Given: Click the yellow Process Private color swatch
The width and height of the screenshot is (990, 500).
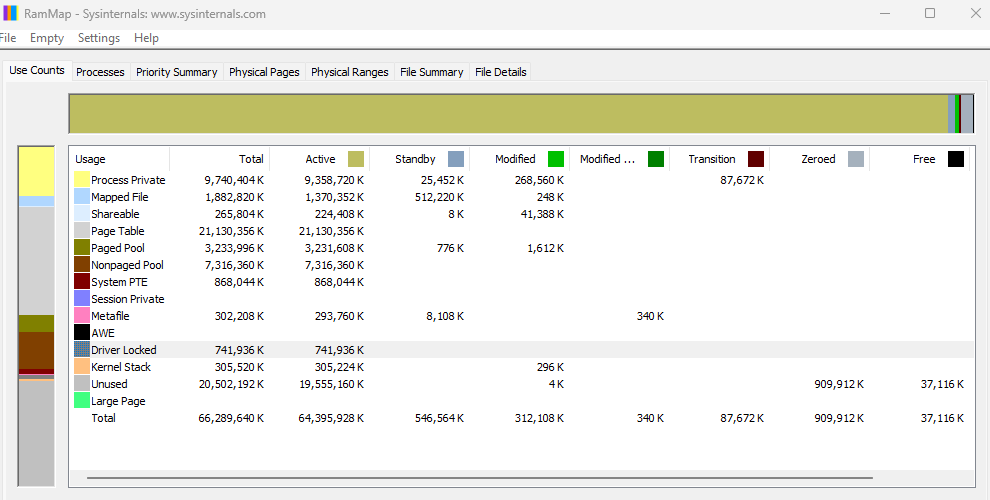Looking at the screenshot, I should pyautogui.click(x=82, y=180).
